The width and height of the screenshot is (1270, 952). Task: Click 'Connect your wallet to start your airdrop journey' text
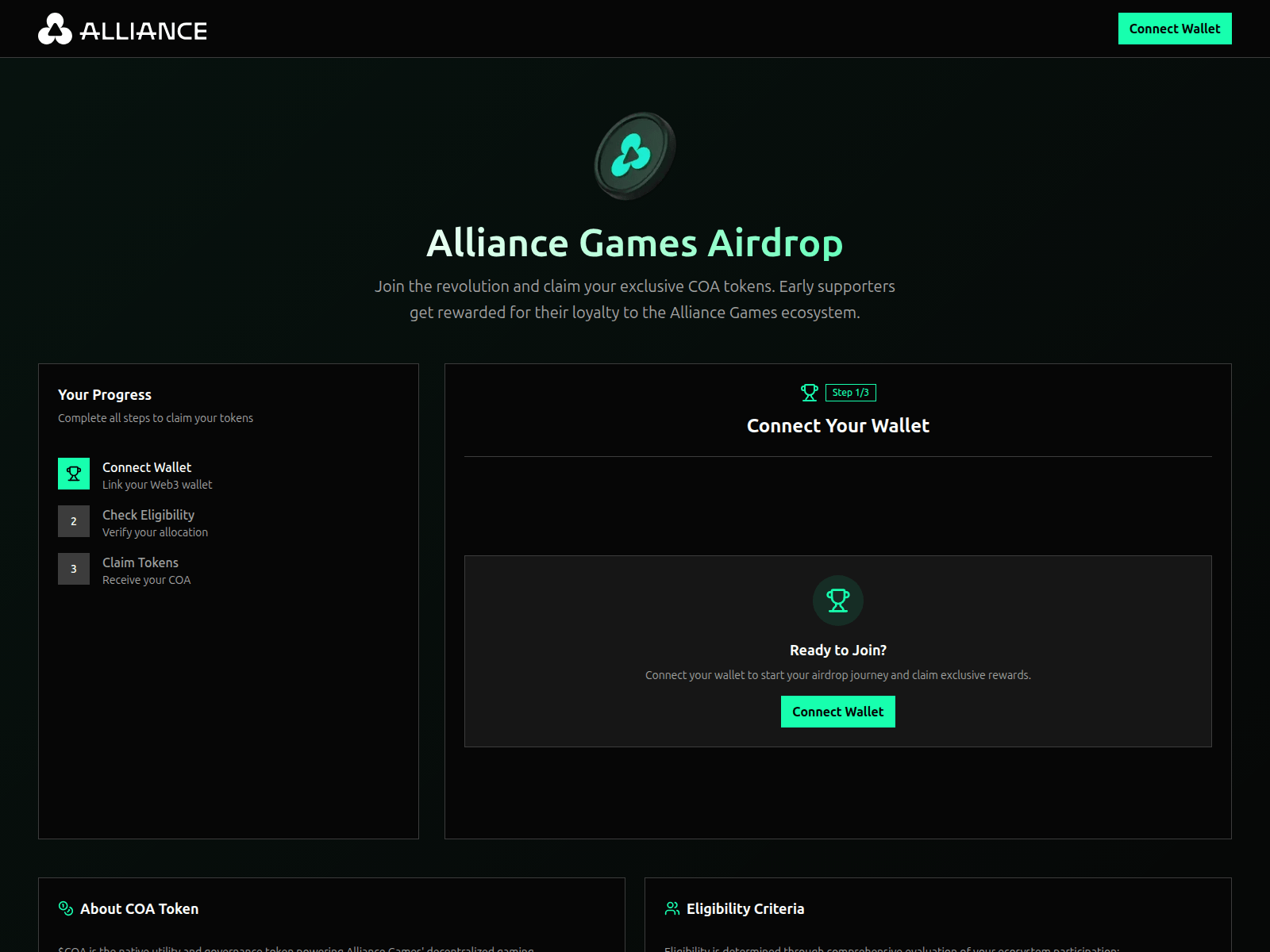(x=838, y=675)
